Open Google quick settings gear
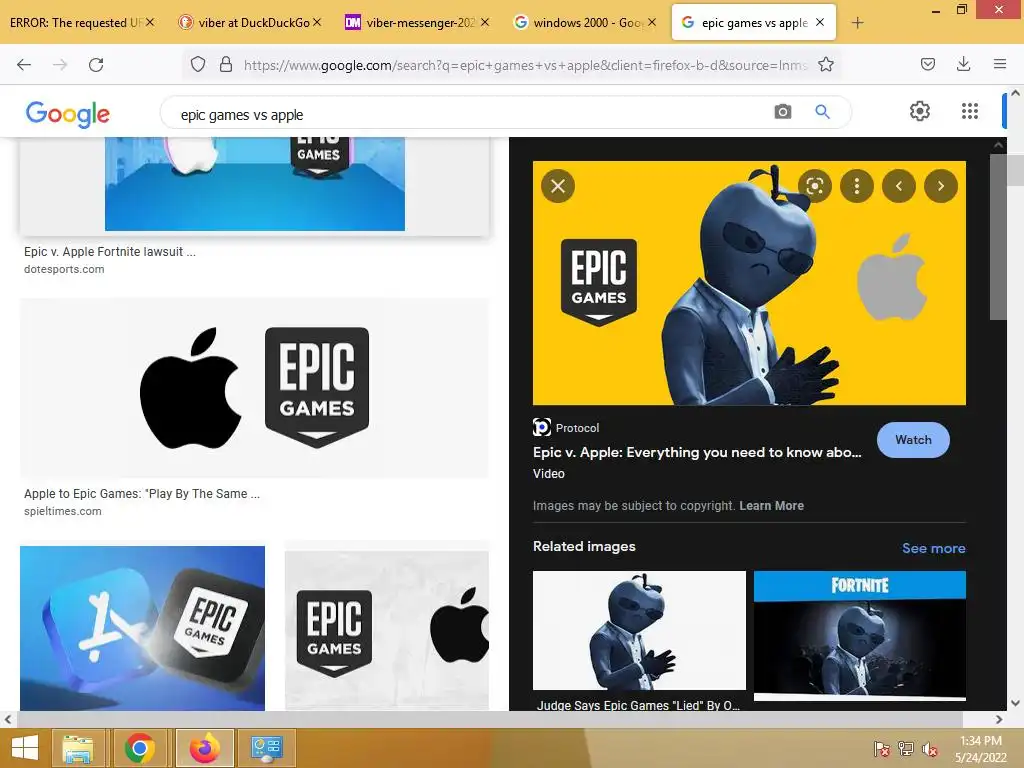The image size is (1024, 768). [x=920, y=111]
